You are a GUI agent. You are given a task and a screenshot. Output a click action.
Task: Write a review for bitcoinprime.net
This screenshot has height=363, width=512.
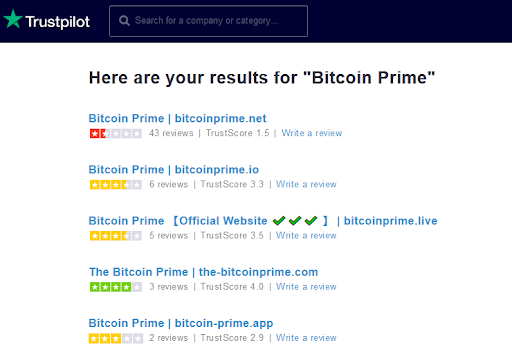312,133
